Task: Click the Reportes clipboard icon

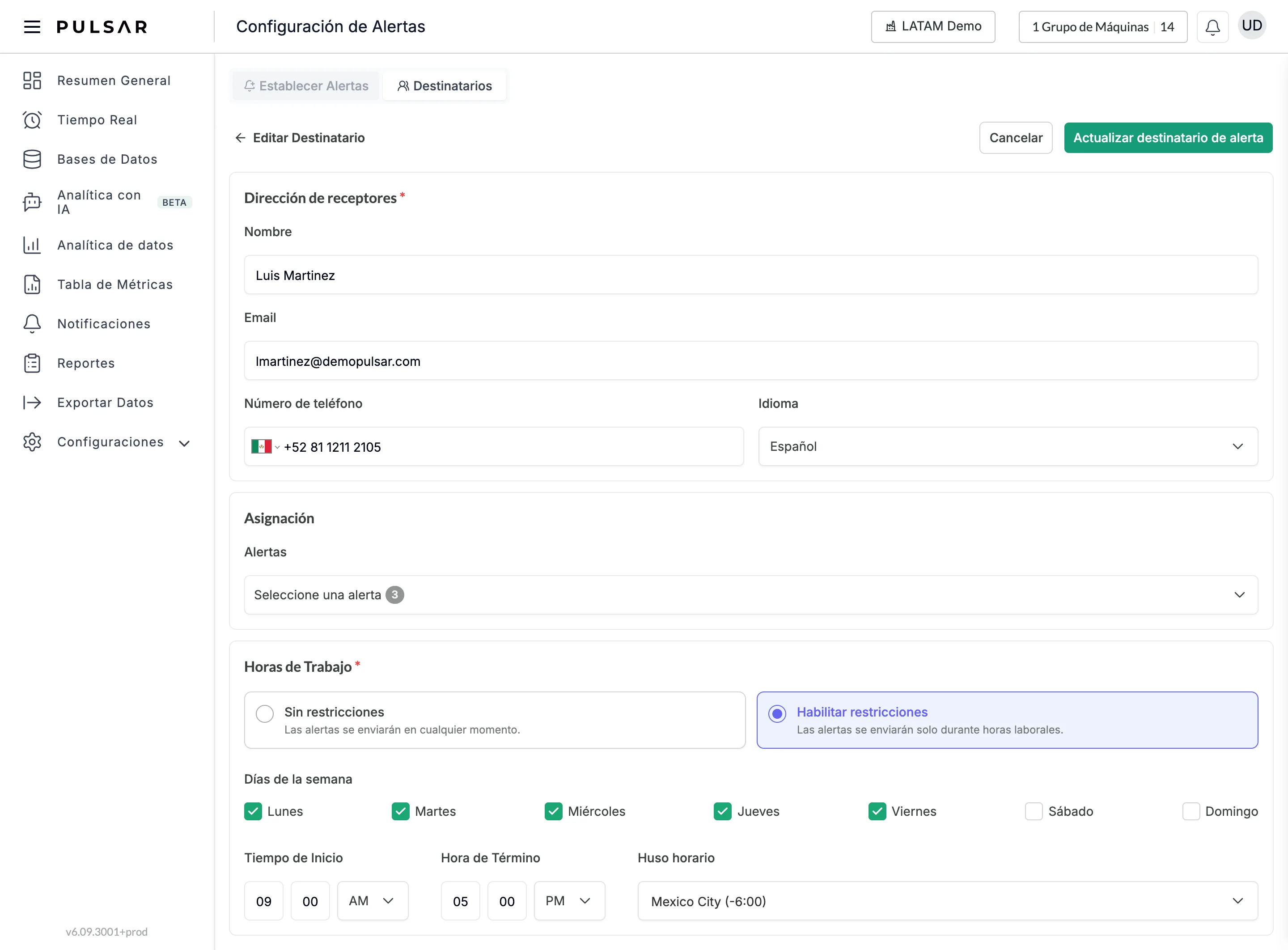Action: click(32, 364)
